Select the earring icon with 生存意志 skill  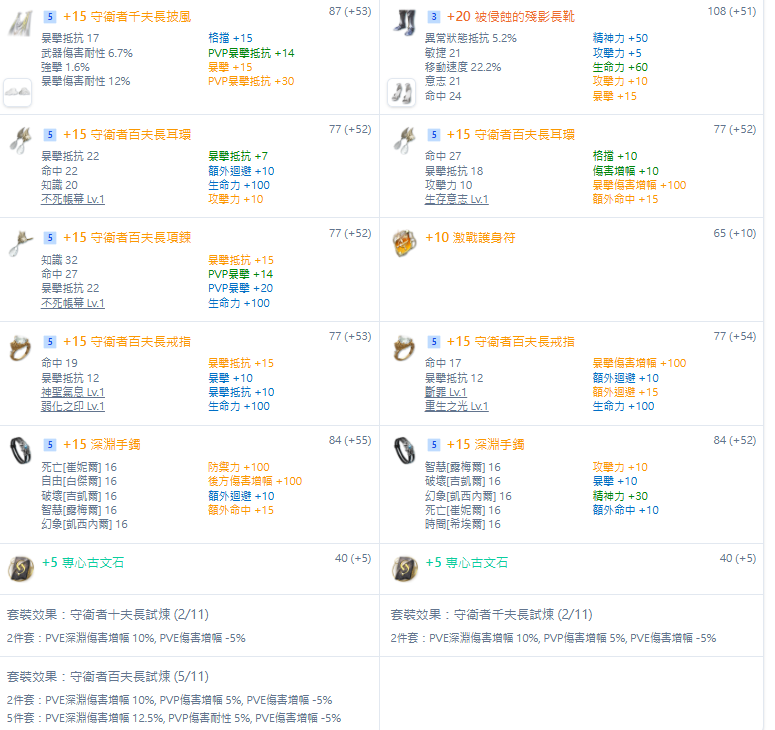404,140
